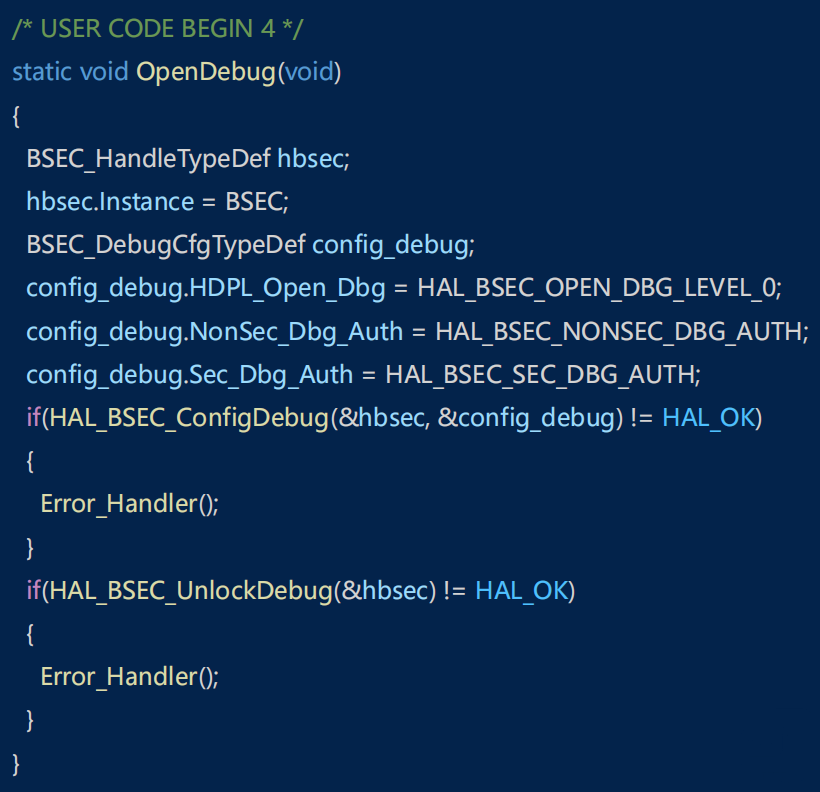This screenshot has height=792, width=820.
Task: Click the HAL_BSEC_NONSEC_DBG_AUTH constant
Action: coord(618,331)
